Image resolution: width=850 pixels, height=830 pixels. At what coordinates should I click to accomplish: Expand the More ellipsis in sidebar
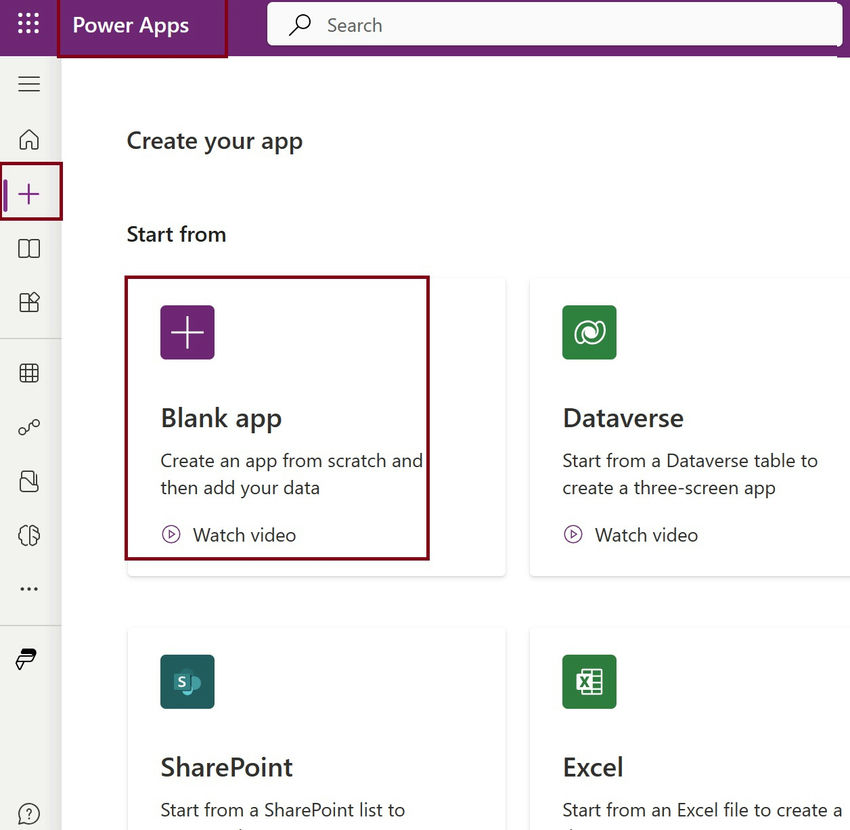coord(29,589)
